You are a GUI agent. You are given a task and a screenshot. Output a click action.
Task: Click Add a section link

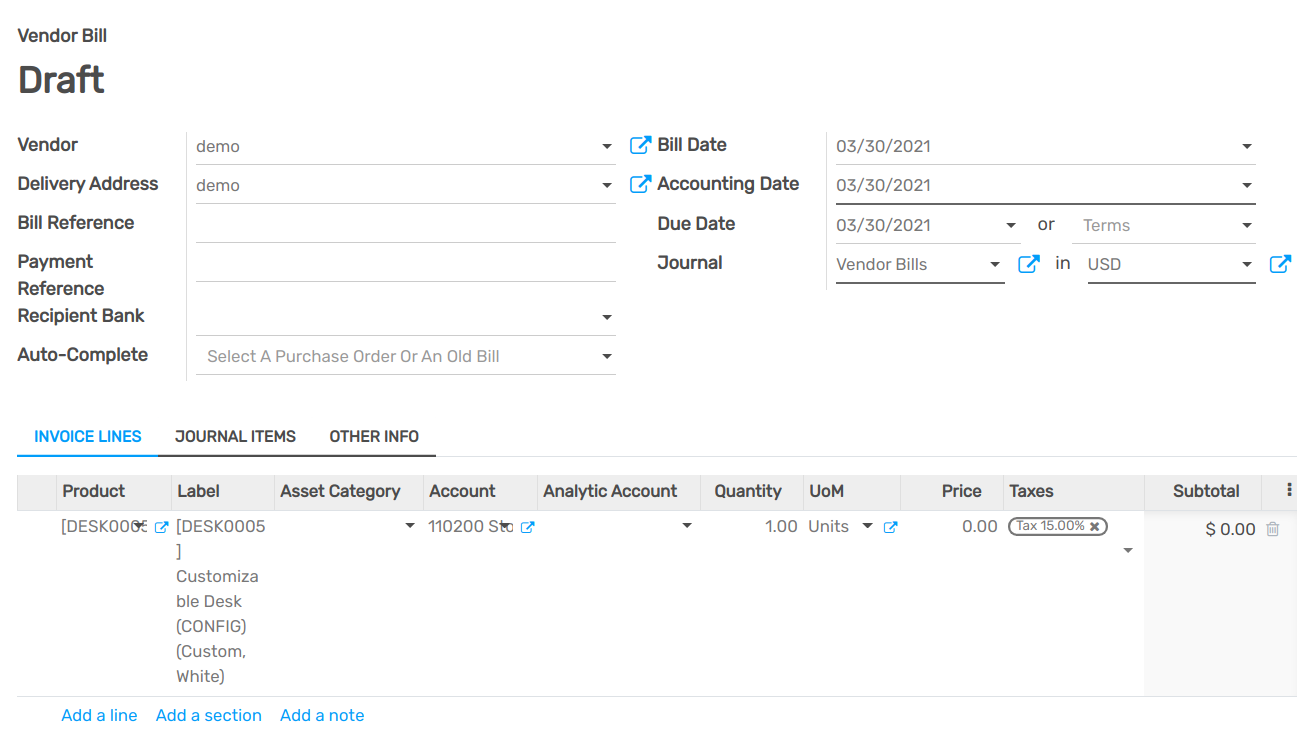208,715
